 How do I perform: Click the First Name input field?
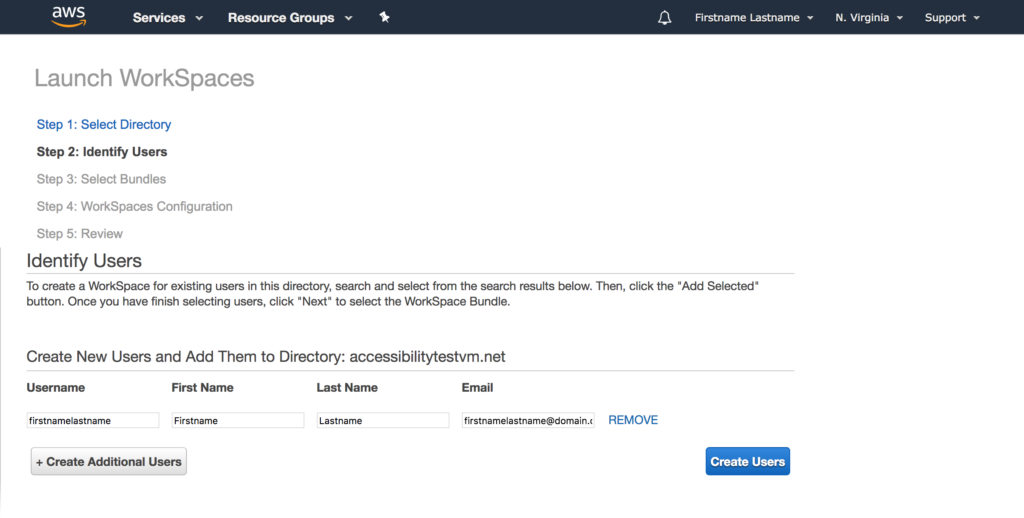point(238,420)
